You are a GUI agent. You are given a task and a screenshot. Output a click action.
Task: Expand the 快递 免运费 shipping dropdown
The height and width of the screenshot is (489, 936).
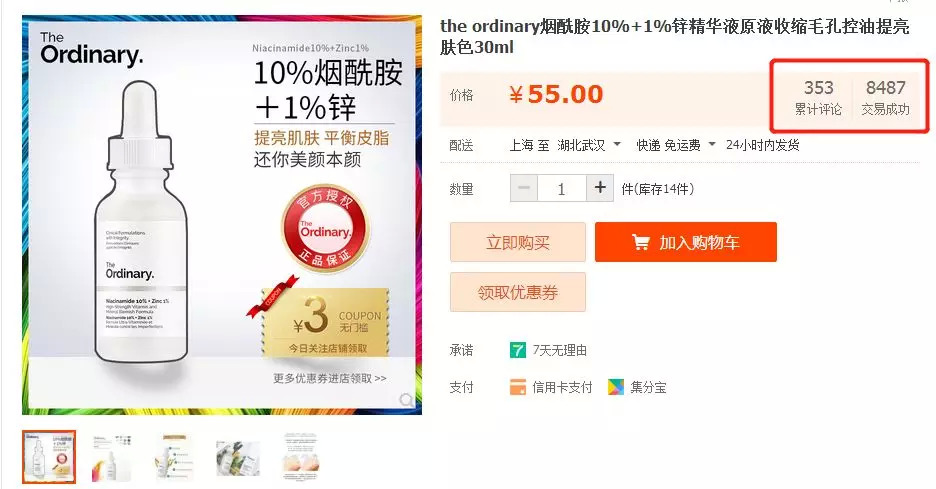point(712,144)
